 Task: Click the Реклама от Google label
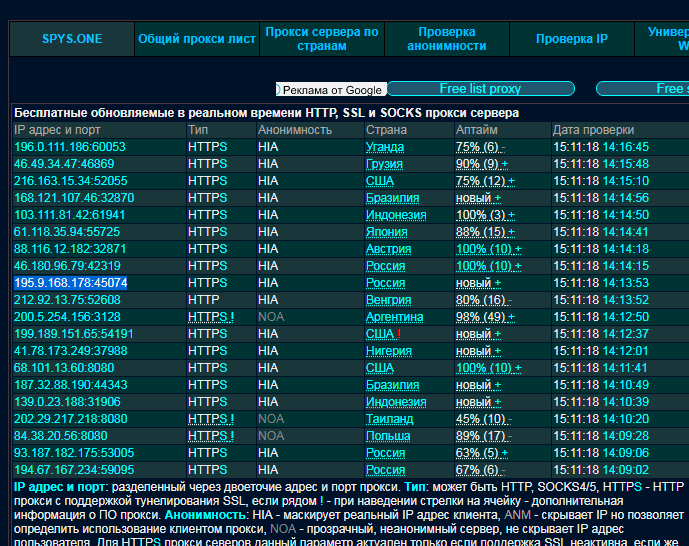(331, 90)
